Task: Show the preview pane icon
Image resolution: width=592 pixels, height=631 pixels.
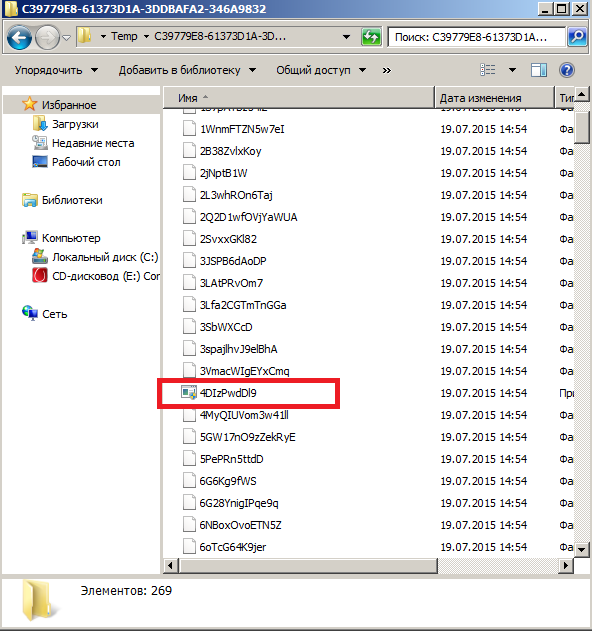Action: click(538, 70)
